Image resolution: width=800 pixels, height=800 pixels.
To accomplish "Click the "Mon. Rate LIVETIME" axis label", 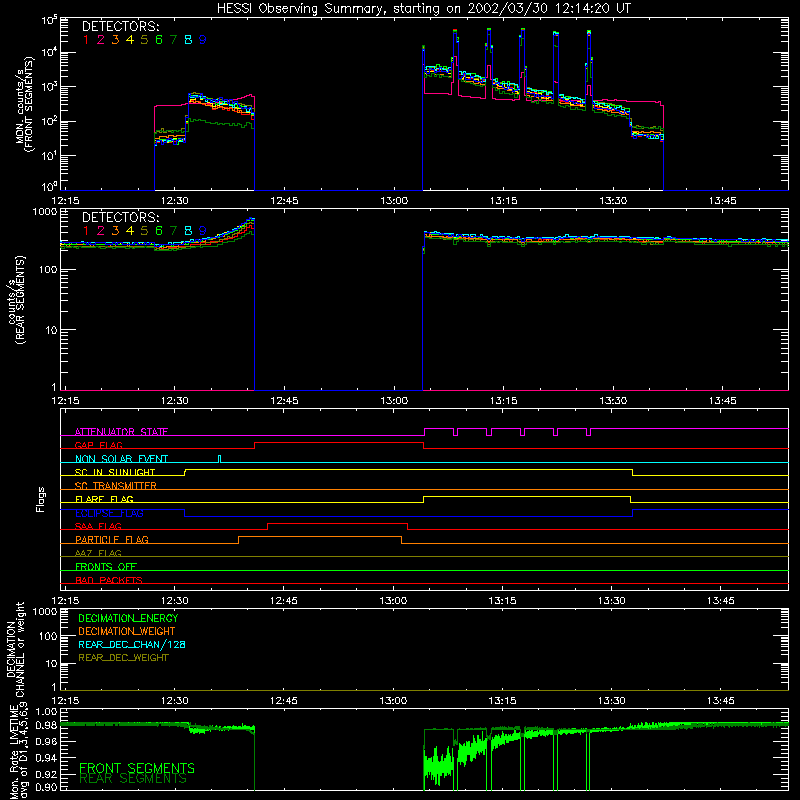I will (15, 751).
